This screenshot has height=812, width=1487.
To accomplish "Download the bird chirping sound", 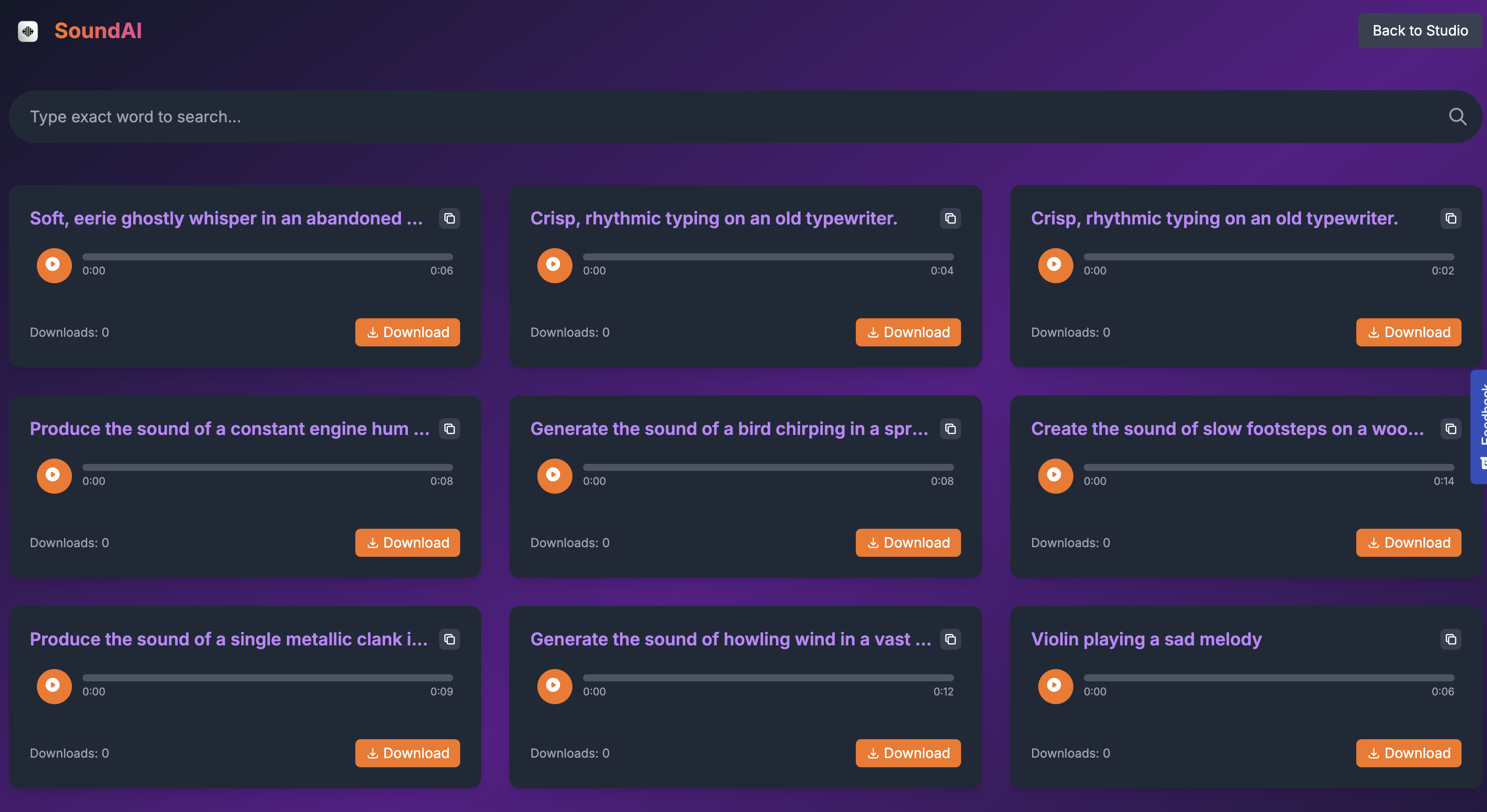I will pos(908,542).
